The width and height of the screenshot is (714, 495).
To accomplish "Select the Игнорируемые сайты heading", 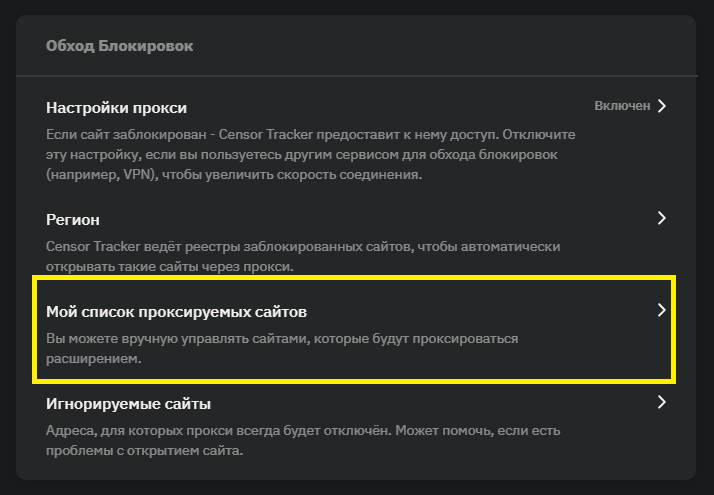I will (x=129, y=404).
